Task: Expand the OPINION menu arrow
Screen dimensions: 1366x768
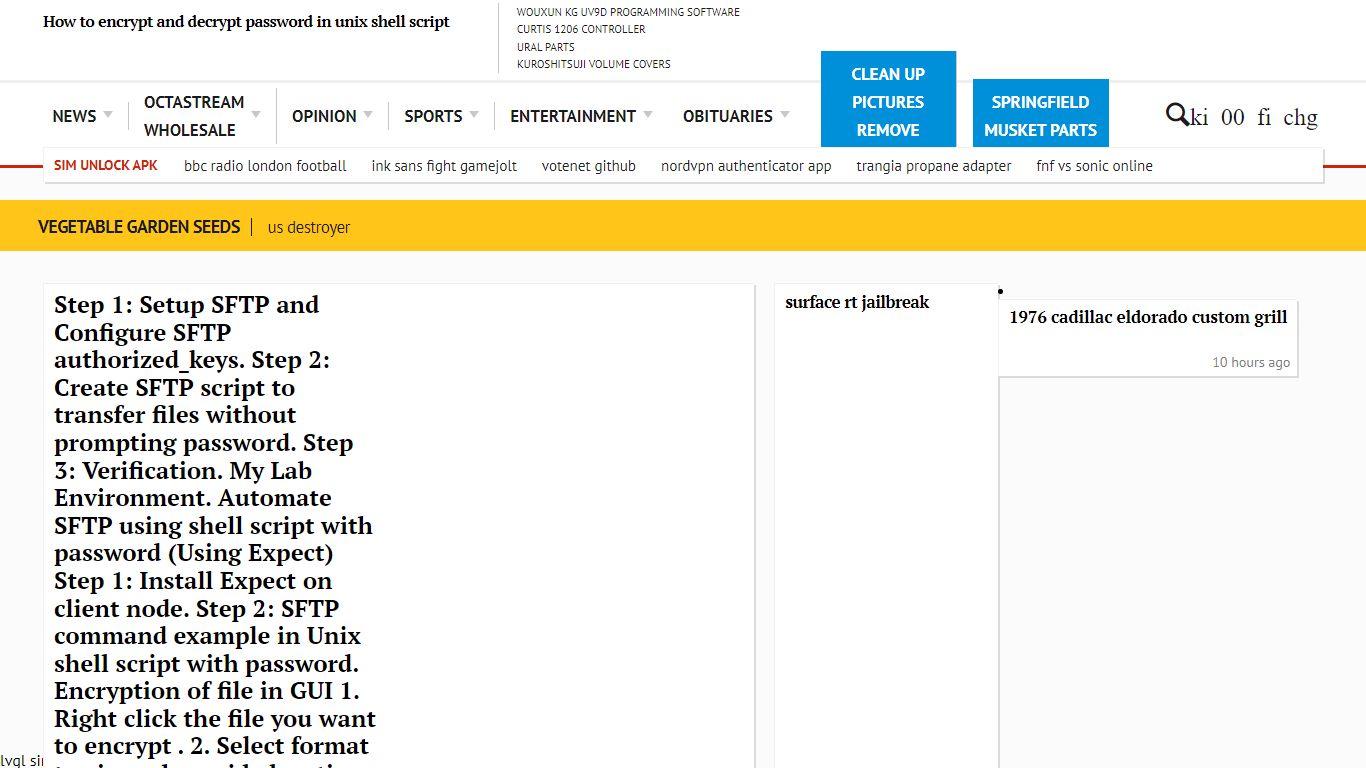Action: coord(368,115)
